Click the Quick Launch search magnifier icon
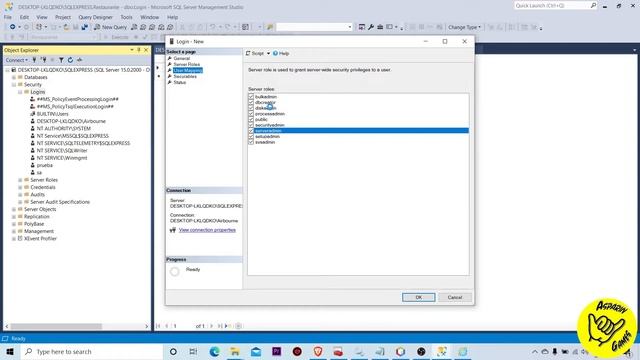Image resolution: width=640 pixels, height=360 pixels. (x=593, y=5)
